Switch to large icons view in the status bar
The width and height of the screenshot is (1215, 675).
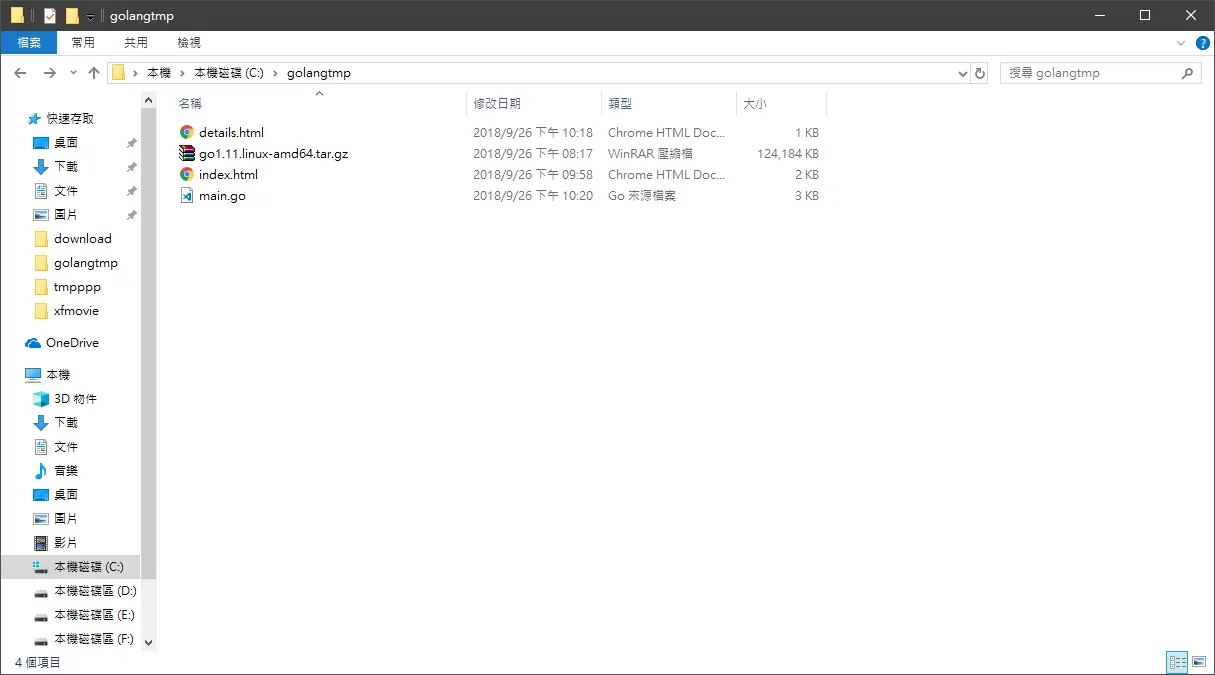[1198, 662]
